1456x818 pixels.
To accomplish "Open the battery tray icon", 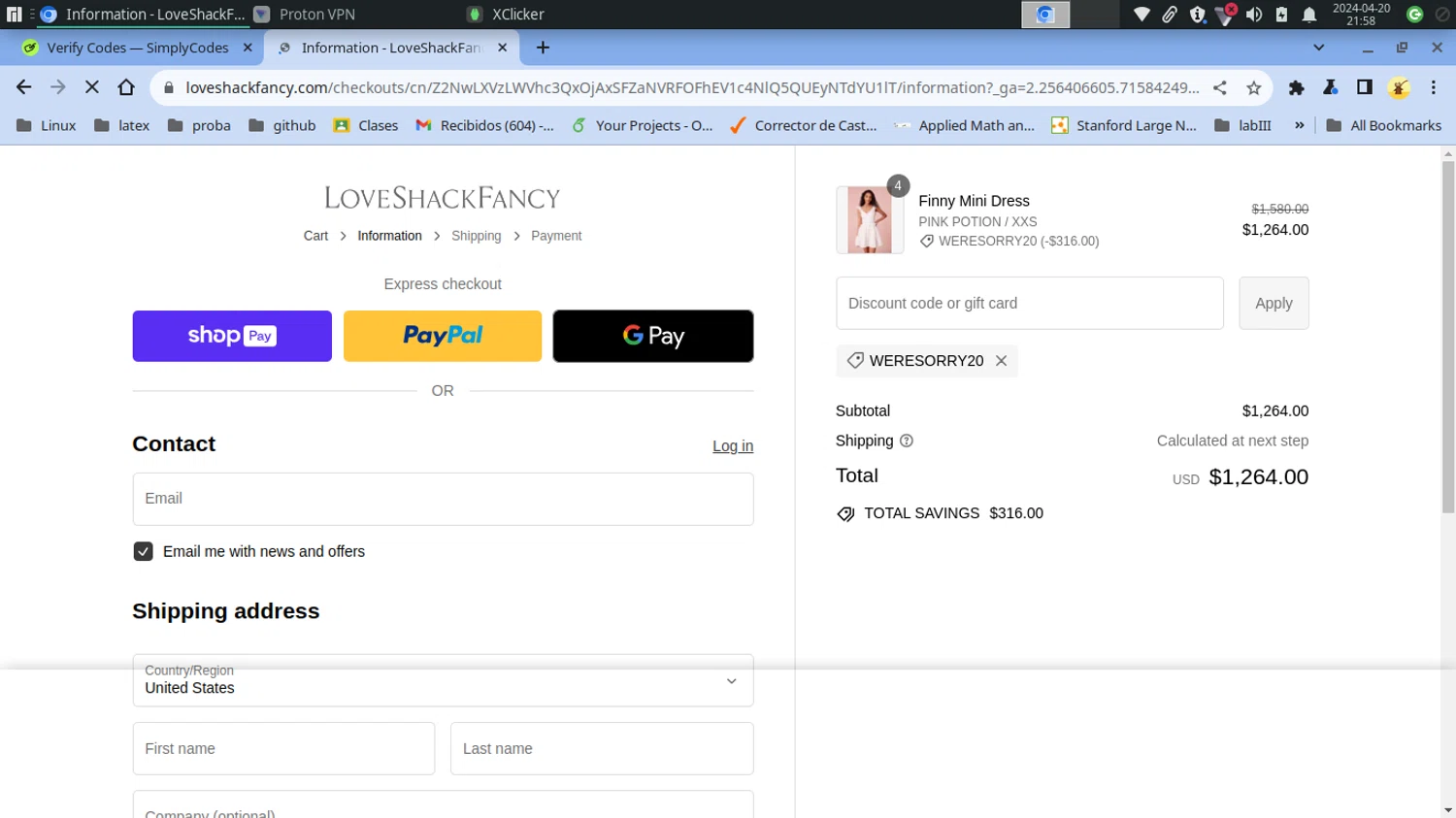I will pos(1281,15).
